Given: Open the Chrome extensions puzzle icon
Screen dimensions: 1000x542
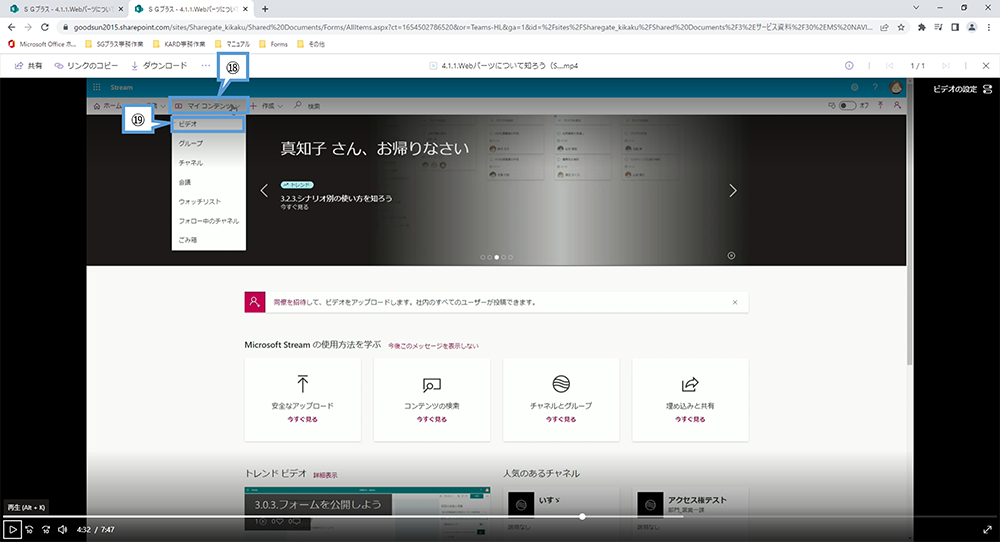Looking at the screenshot, I should pyautogui.click(x=922, y=27).
